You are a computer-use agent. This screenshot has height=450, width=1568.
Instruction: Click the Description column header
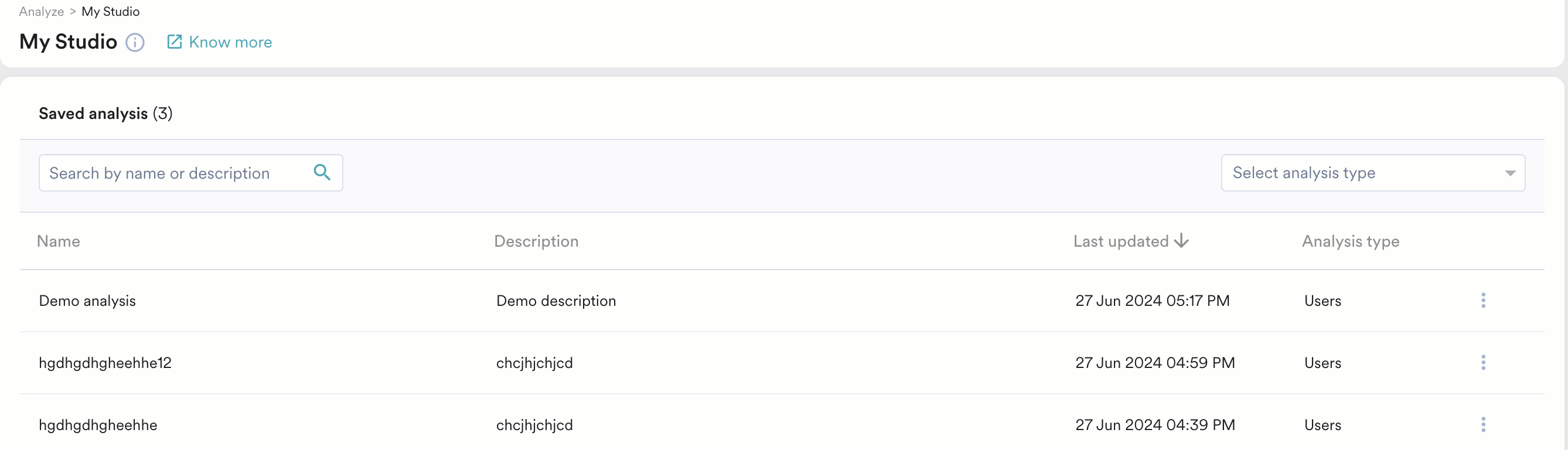(536, 241)
